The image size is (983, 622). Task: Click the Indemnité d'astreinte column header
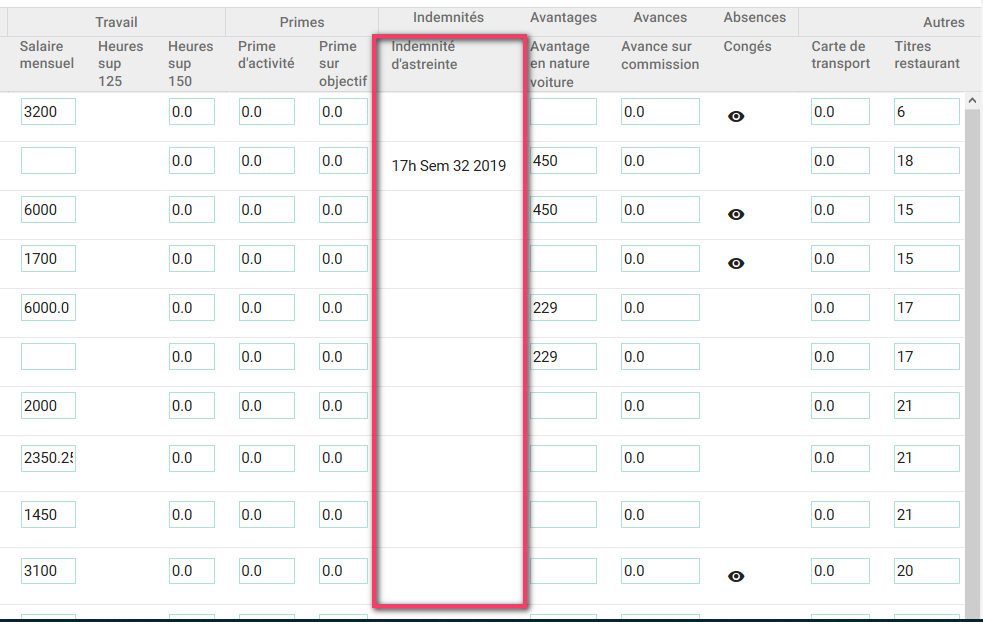pyautogui.click(x=426, y=55)
